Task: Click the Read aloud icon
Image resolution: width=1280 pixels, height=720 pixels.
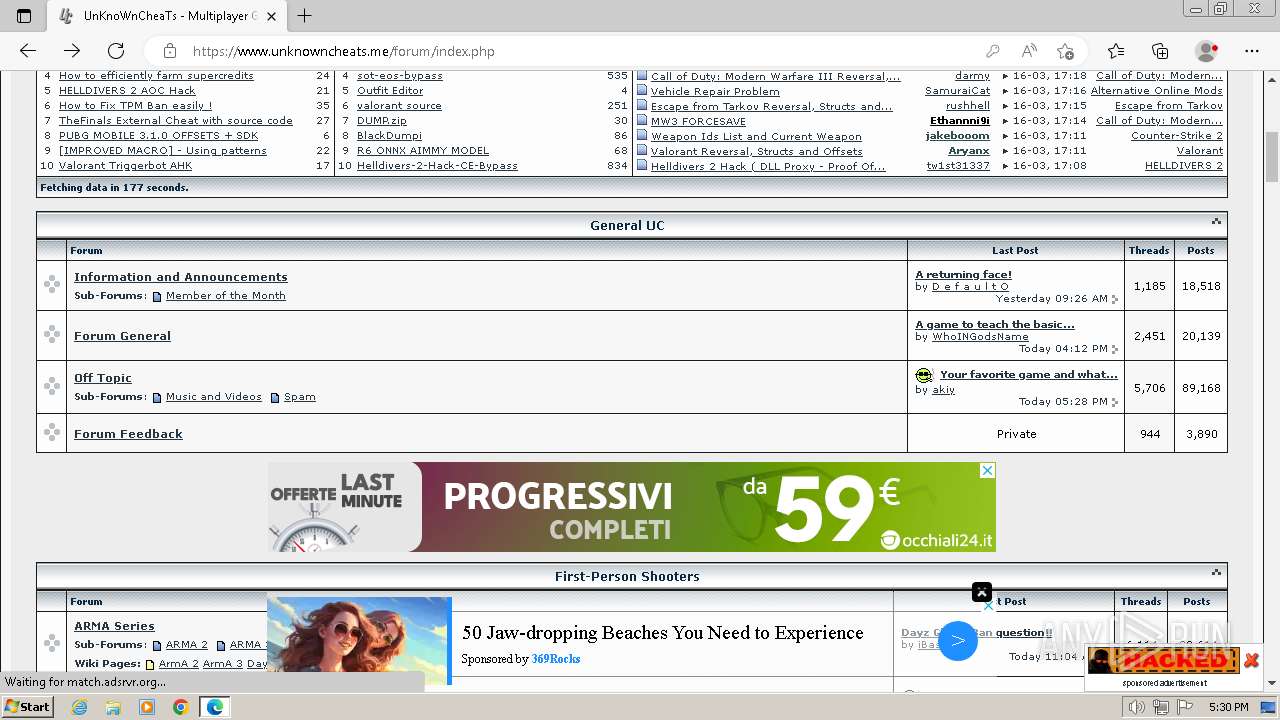Action: 1028,51
